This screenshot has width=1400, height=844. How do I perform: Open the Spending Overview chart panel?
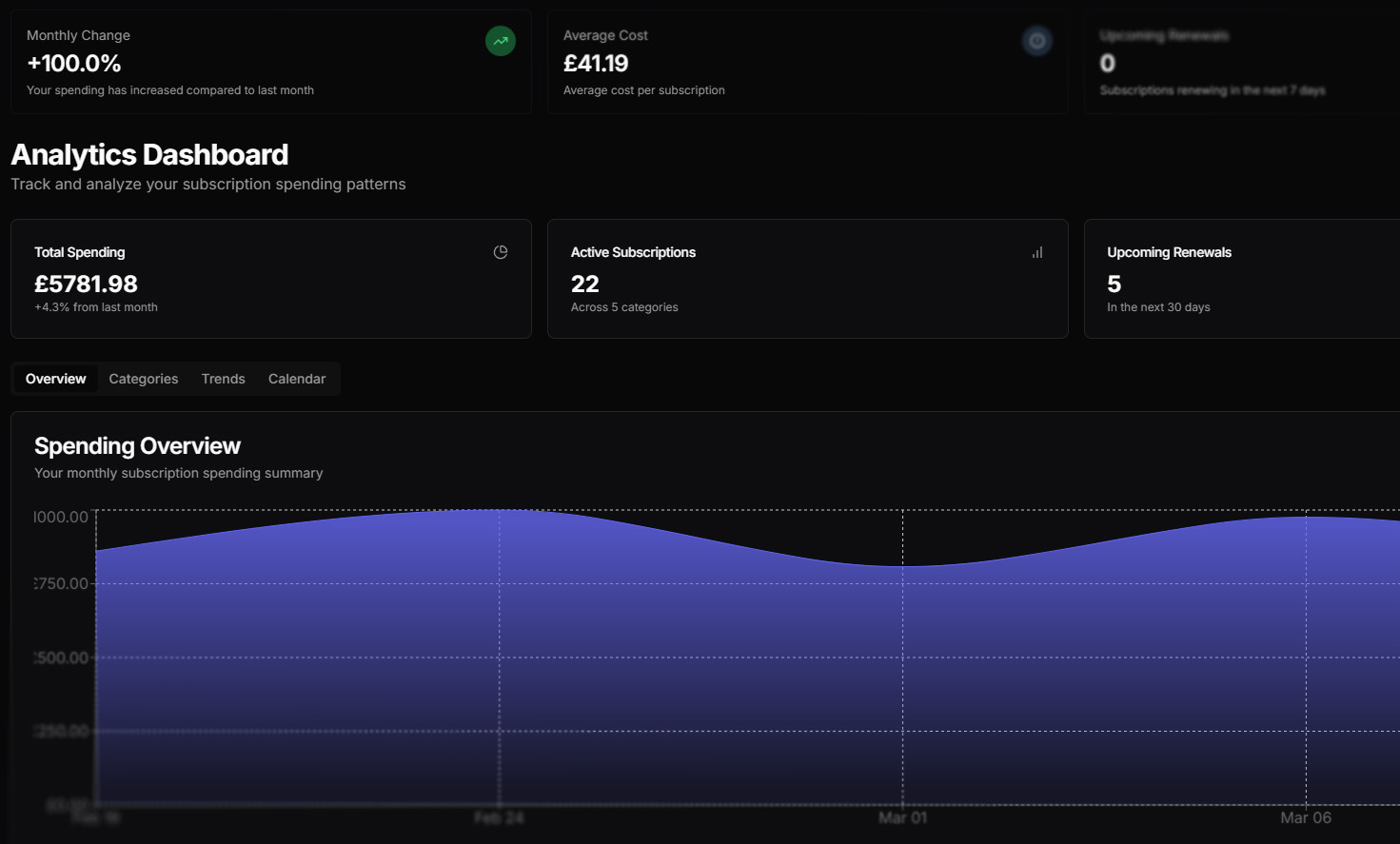click(137, 445)
